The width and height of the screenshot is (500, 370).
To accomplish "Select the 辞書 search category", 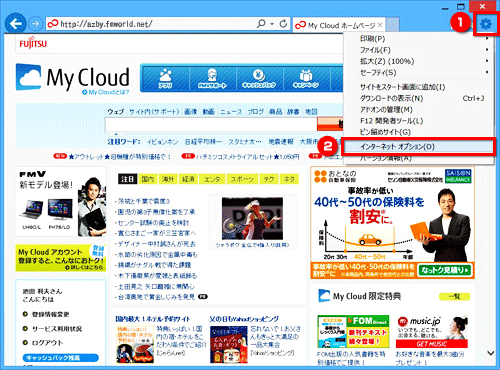I will point(293,112).
